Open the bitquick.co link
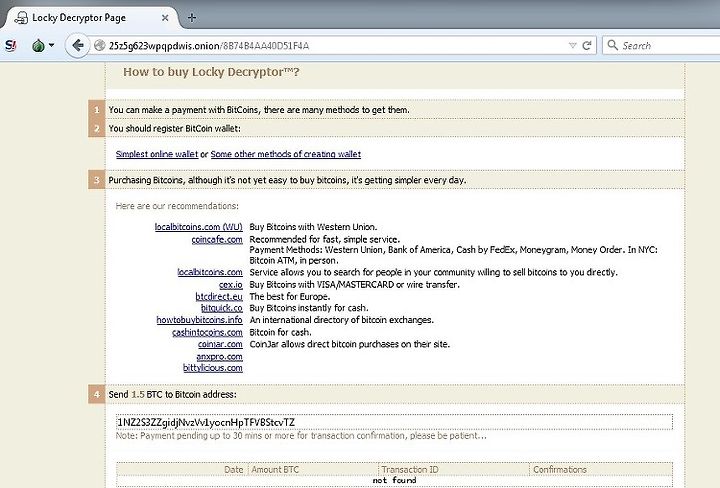 tap(222, 308)
